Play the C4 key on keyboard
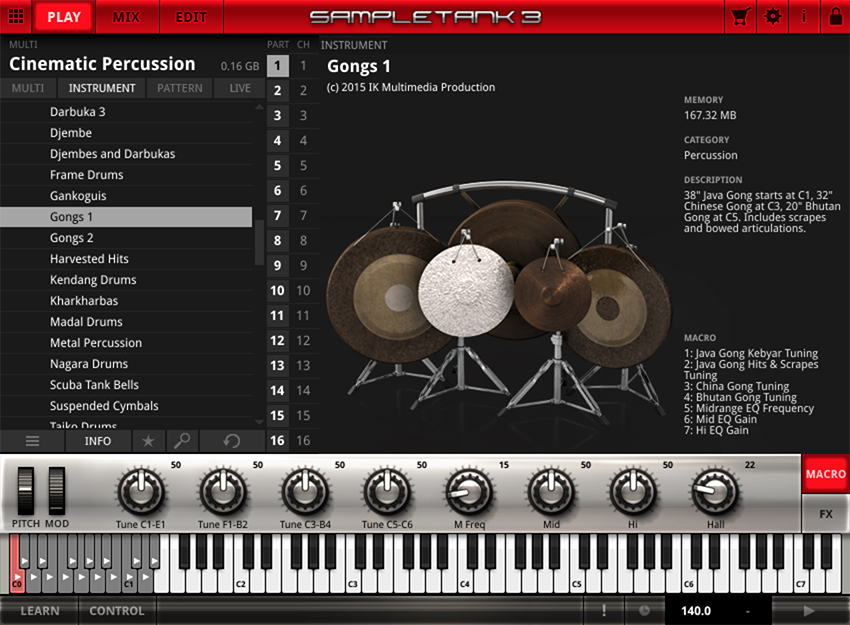 (465, 582)
